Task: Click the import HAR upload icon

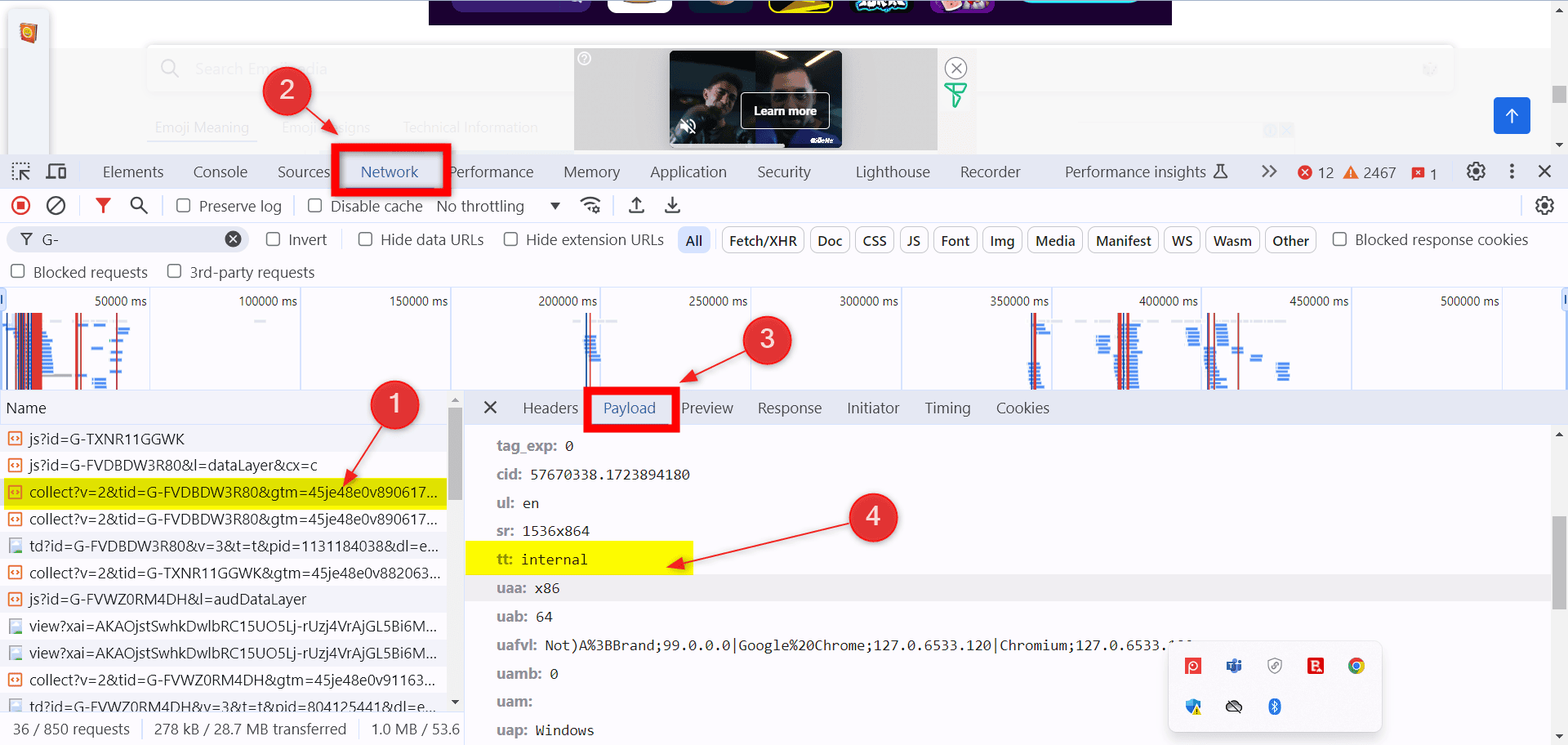Action: [636, 206]
